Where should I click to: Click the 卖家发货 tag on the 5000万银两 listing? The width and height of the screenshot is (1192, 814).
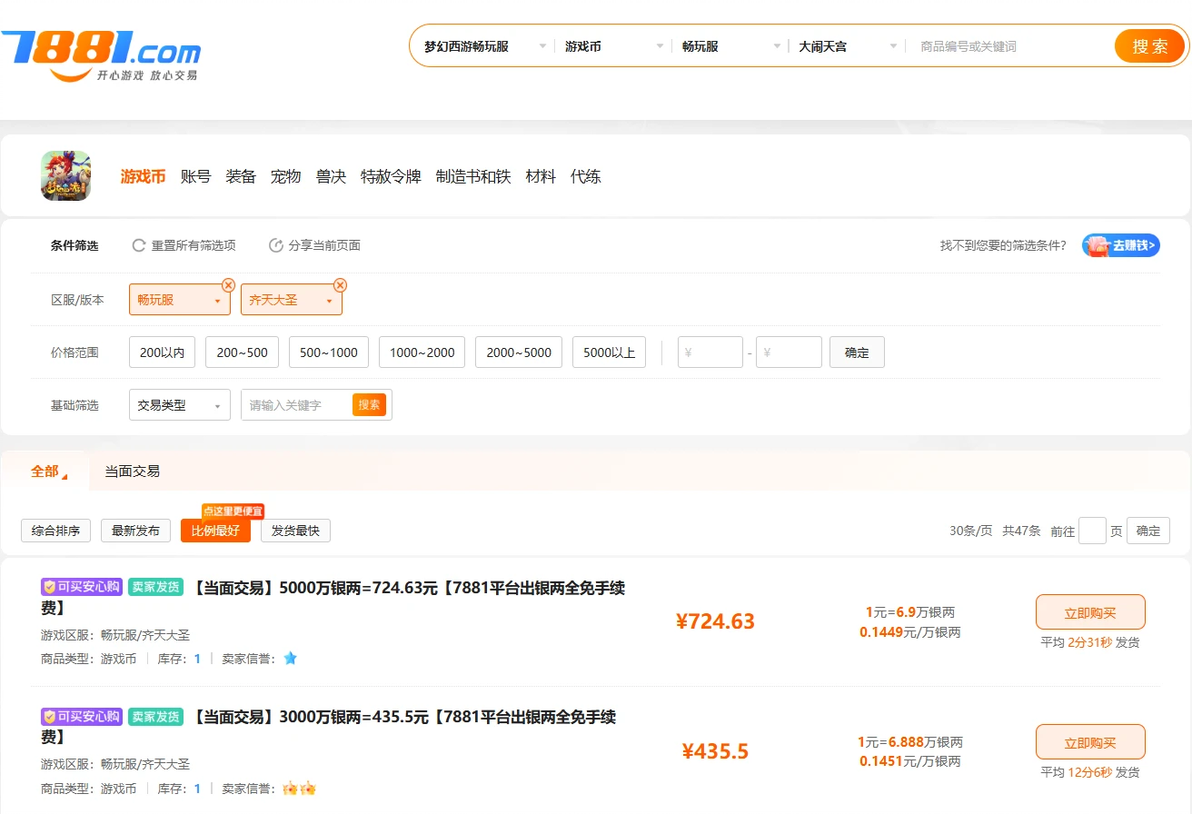click(x=156, y=587)
